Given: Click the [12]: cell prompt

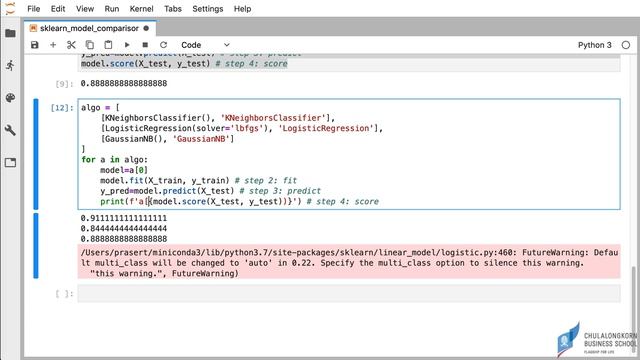Looking at the screenshot, I should click(62, 108).
